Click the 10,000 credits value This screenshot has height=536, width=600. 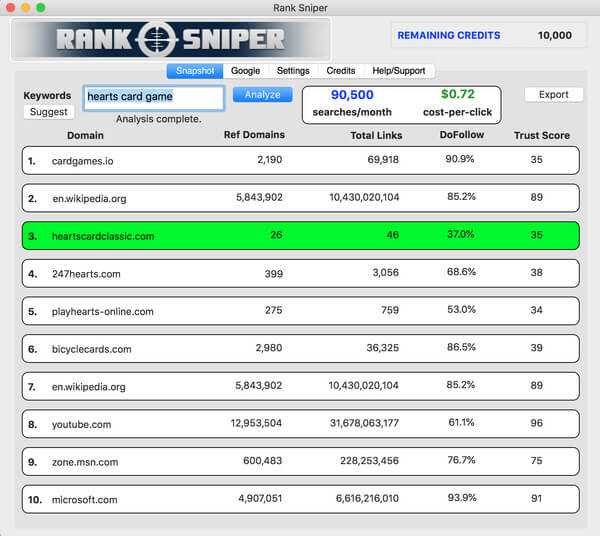pyautogui.click(x=555, y=35)
